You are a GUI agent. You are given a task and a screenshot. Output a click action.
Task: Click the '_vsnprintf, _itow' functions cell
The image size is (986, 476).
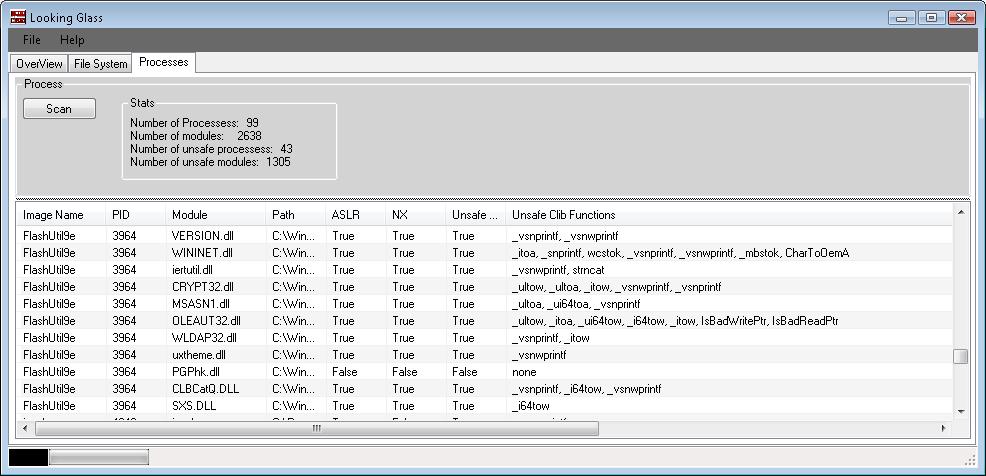(550, 338)
